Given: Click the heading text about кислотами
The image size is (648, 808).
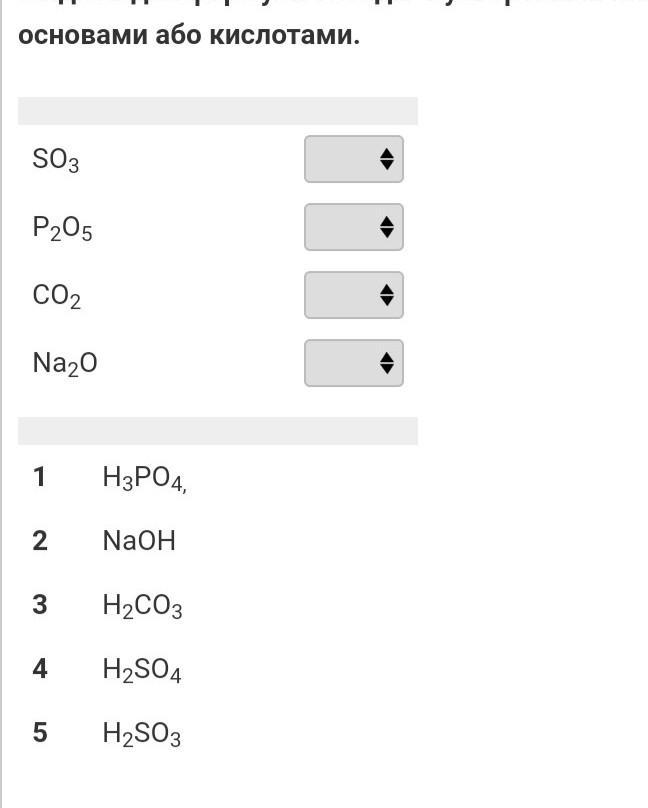Looking at the screenshot, I should (x=189, y=36).
